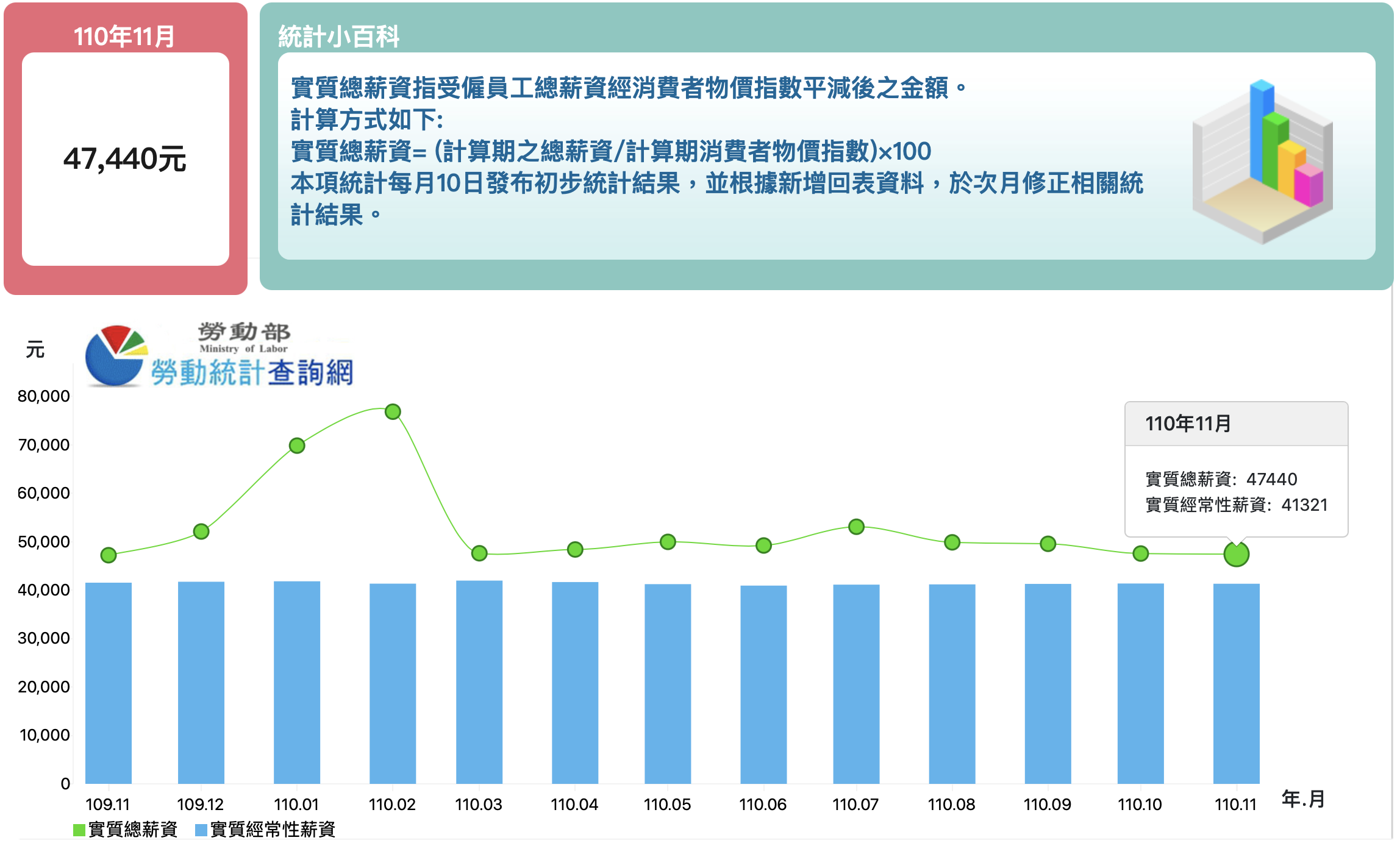Select the 110.04 line data point

pos(575,550)
